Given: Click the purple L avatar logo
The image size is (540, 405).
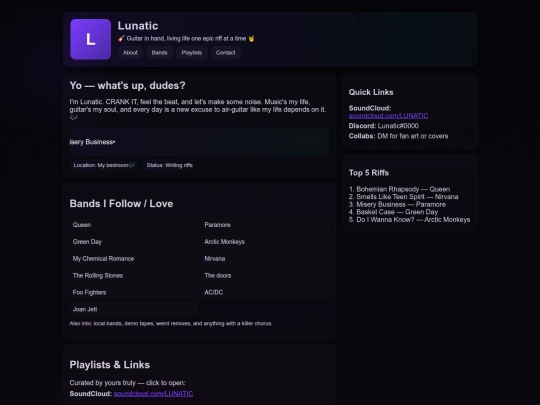Looking at the screenshot, I should coord(91,39).
